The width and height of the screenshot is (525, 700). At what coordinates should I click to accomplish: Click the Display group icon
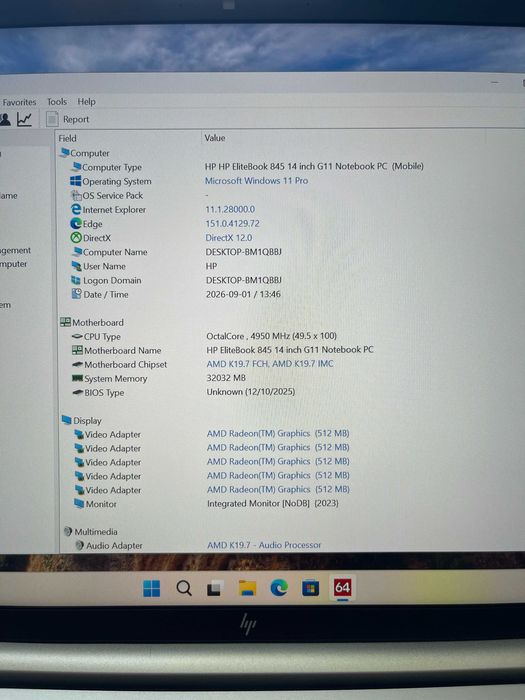[67, 420]
